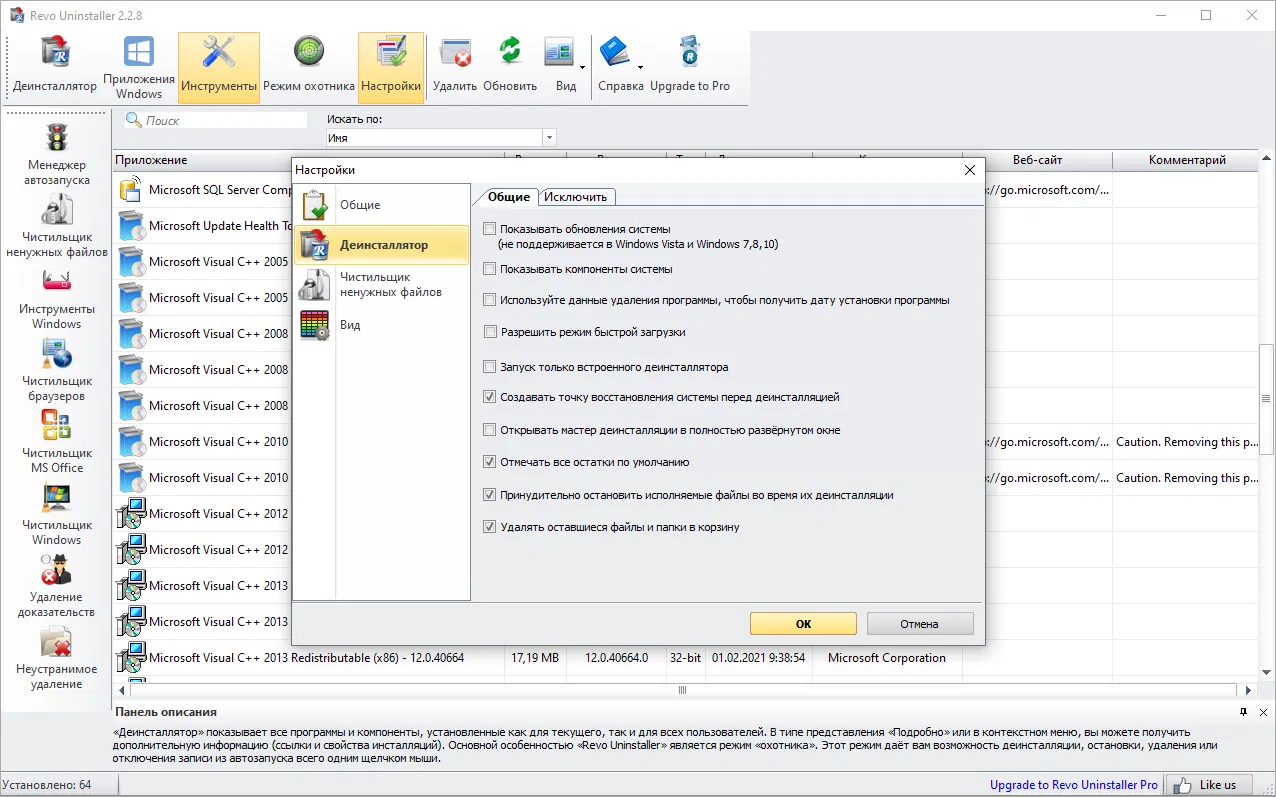The height and width of the screenshot is (797, 1276).
Task: Select the Вид settings category
Action: coord(383,325)
